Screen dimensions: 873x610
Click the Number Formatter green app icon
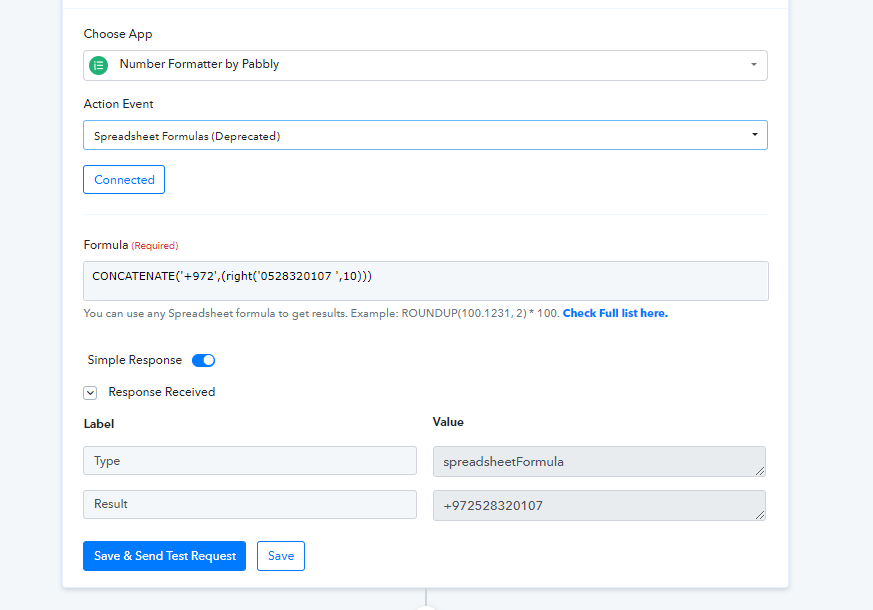click(x=99, y=65)
